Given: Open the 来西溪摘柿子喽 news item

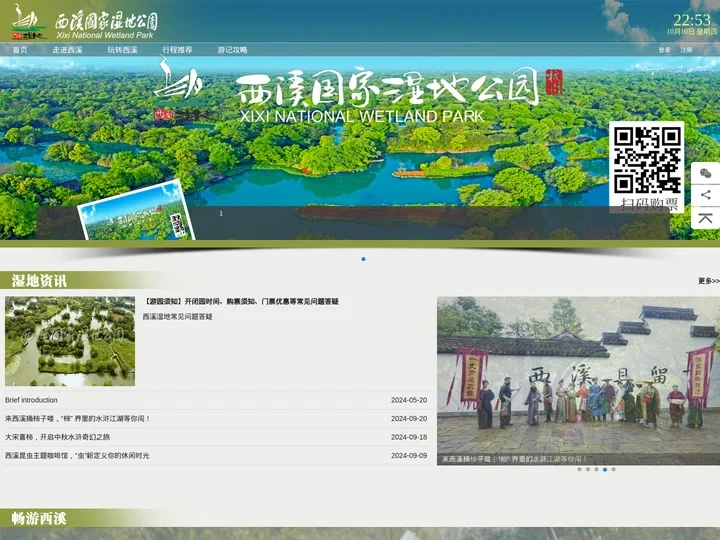Looking at the screenshot, I should (78, 418).
